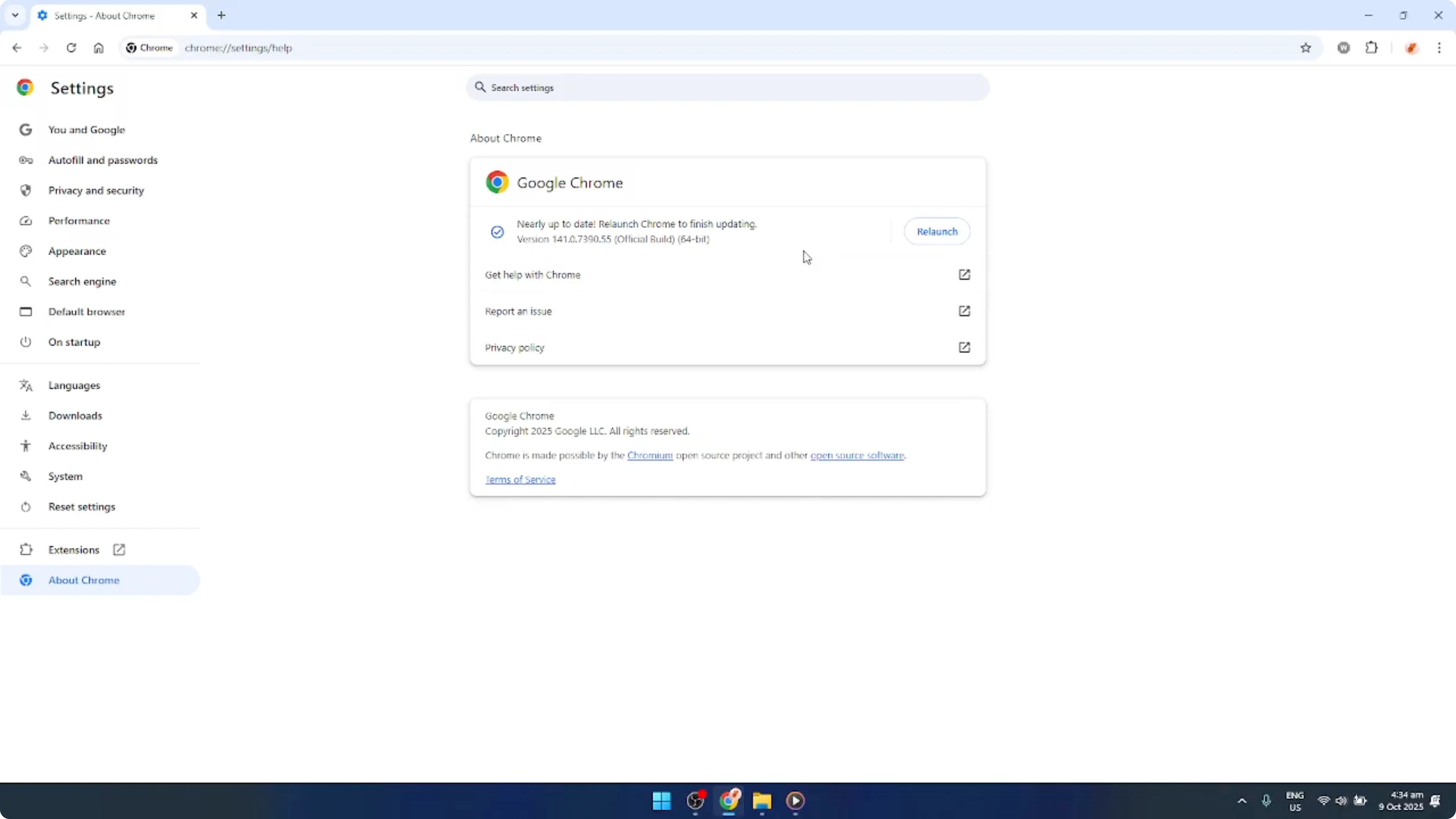Open the Chrome extensions puzzle icon
1456x819 pixels.
1373,48
